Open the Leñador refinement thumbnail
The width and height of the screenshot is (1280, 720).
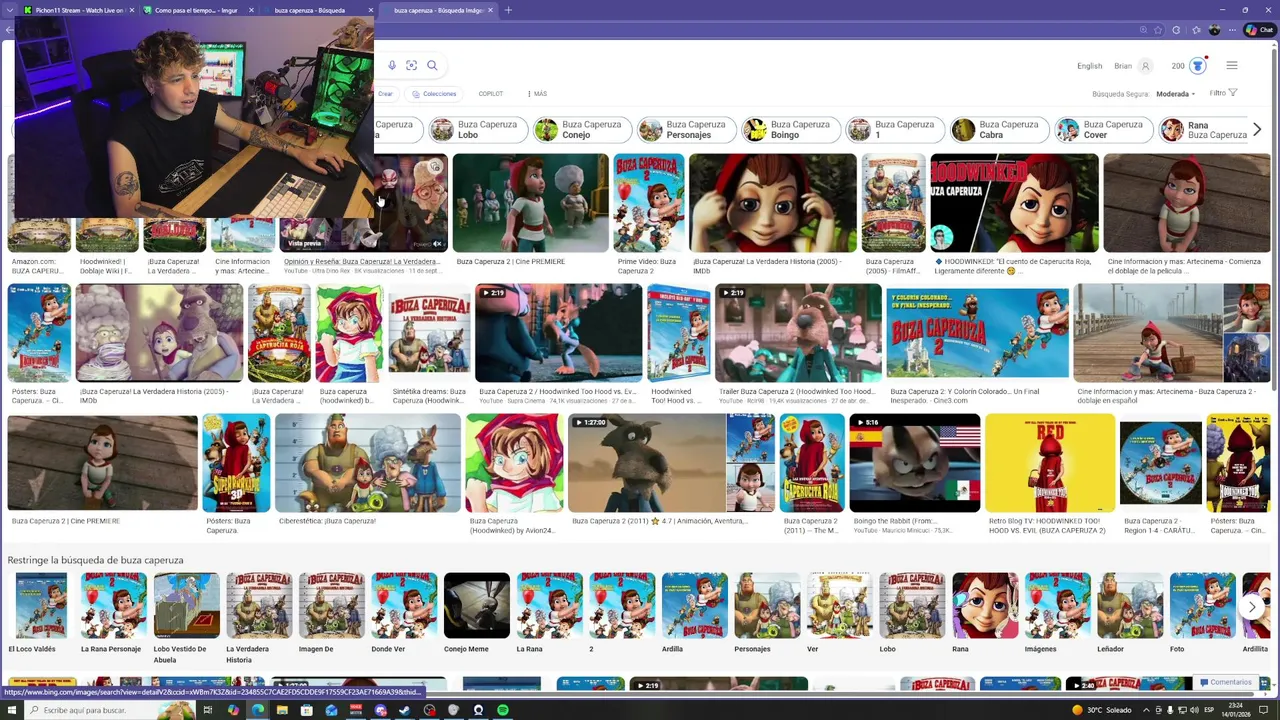pos(1130,613)
